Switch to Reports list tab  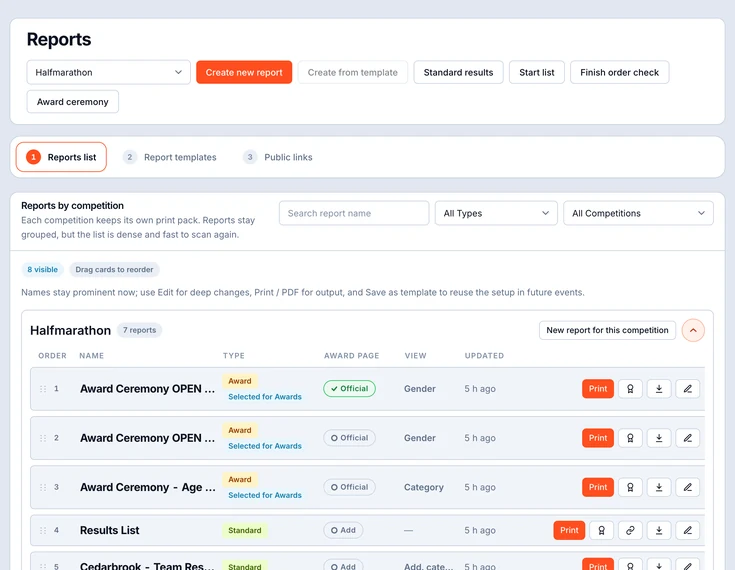(x=61, y=157)
